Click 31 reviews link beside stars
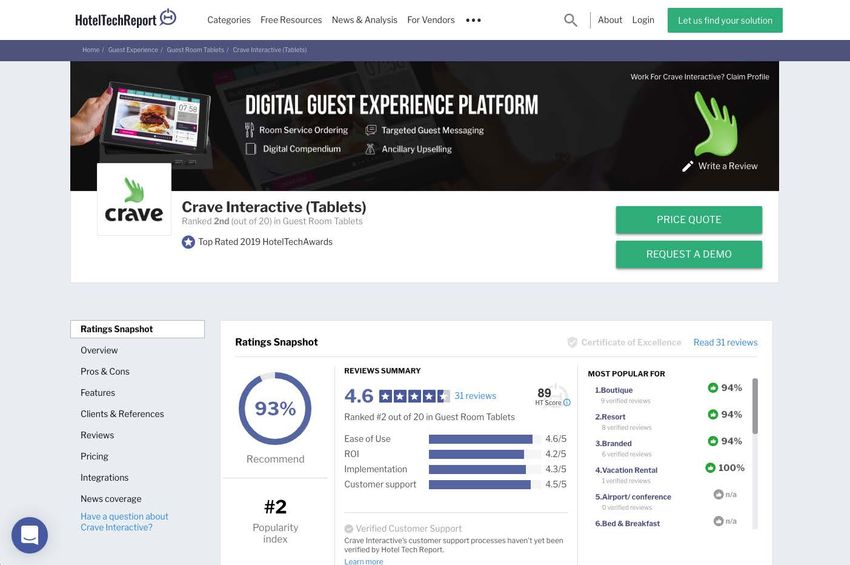This screenshot has width=850, height=565. click(x=475, y=396)
